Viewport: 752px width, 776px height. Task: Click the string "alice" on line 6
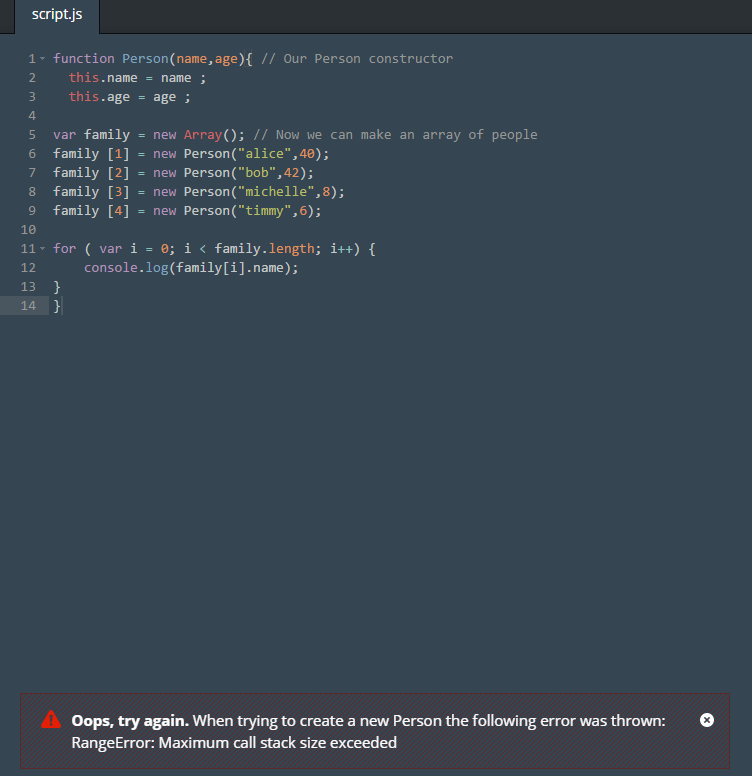[x=265, y=154]
